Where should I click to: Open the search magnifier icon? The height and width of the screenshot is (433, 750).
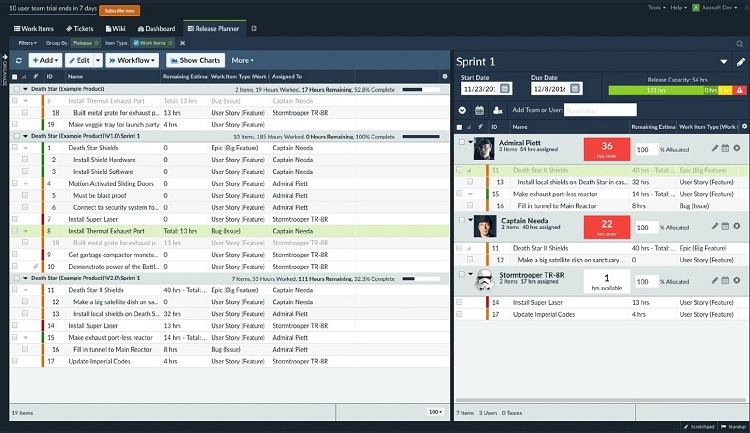739,44
